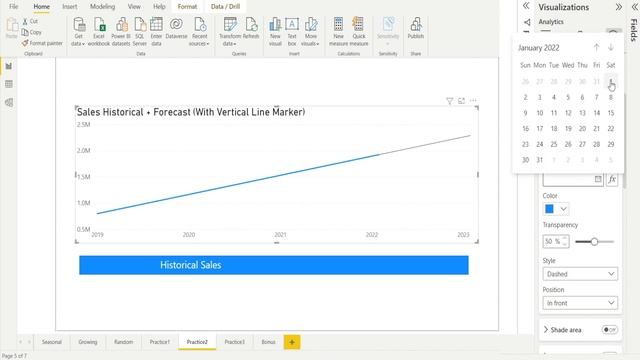Pick January 15 in calendar
The width and height of the screenshot is (640, 360).
pos(611,113)
